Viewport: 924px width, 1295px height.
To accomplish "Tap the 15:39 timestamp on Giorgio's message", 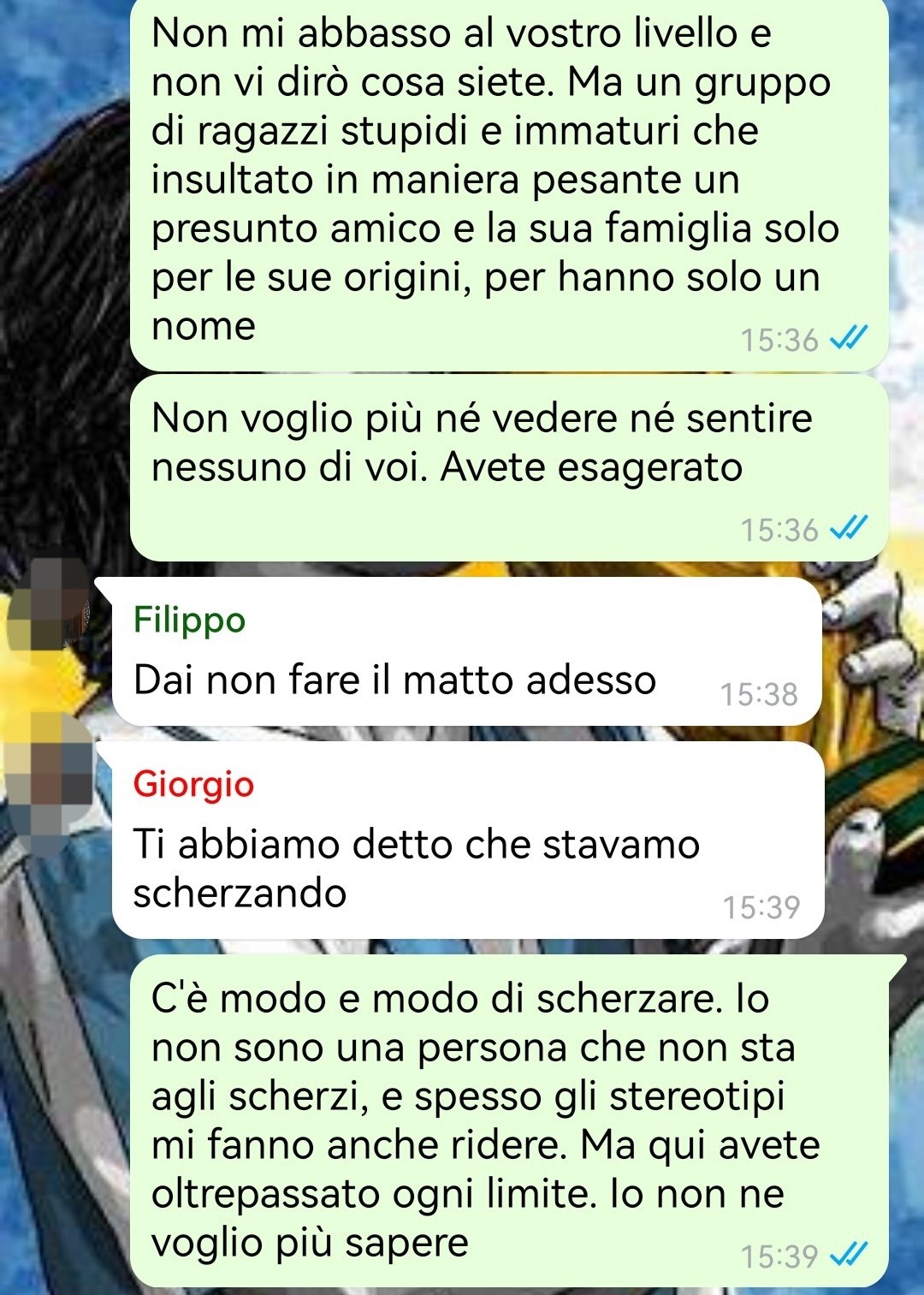I will (761, 907).
